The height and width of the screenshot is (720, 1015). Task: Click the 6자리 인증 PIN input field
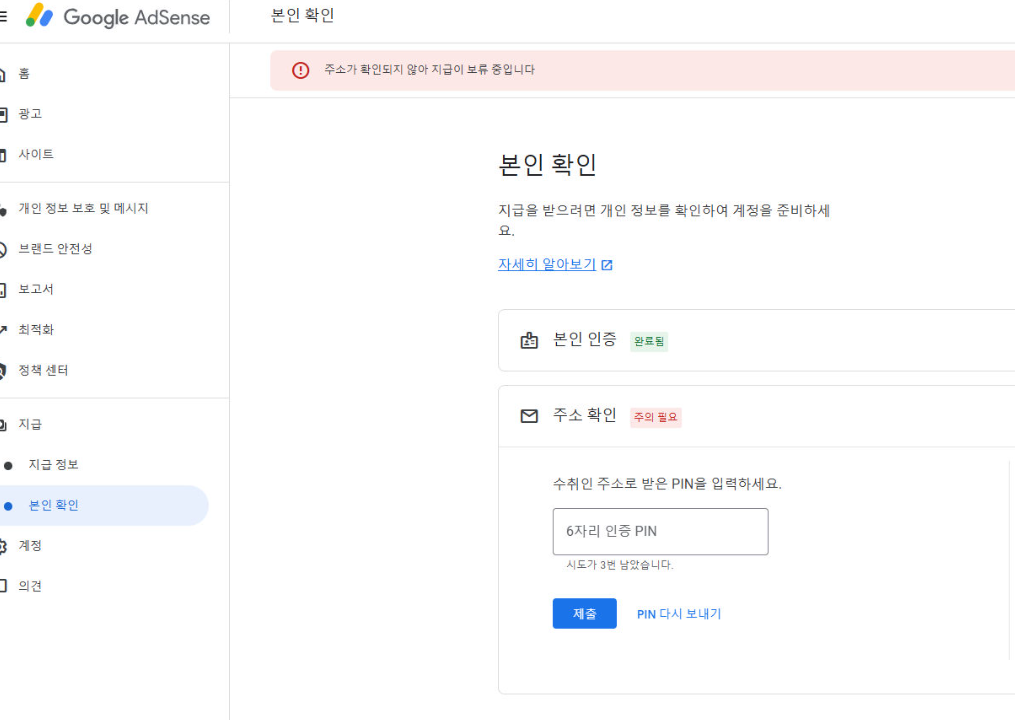[660, 531]
